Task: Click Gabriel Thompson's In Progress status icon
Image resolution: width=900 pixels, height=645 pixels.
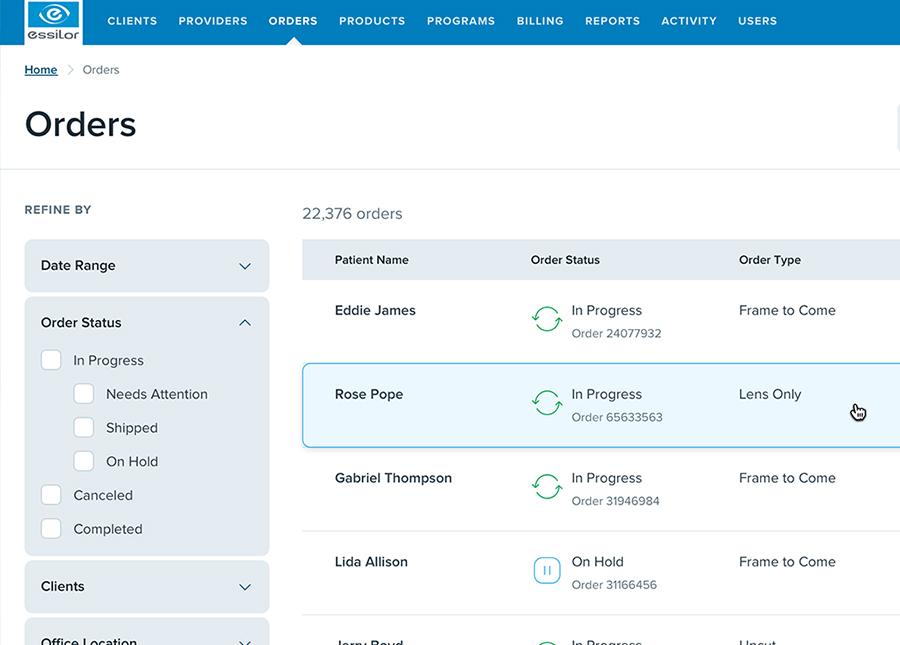Action: point(546,488)
